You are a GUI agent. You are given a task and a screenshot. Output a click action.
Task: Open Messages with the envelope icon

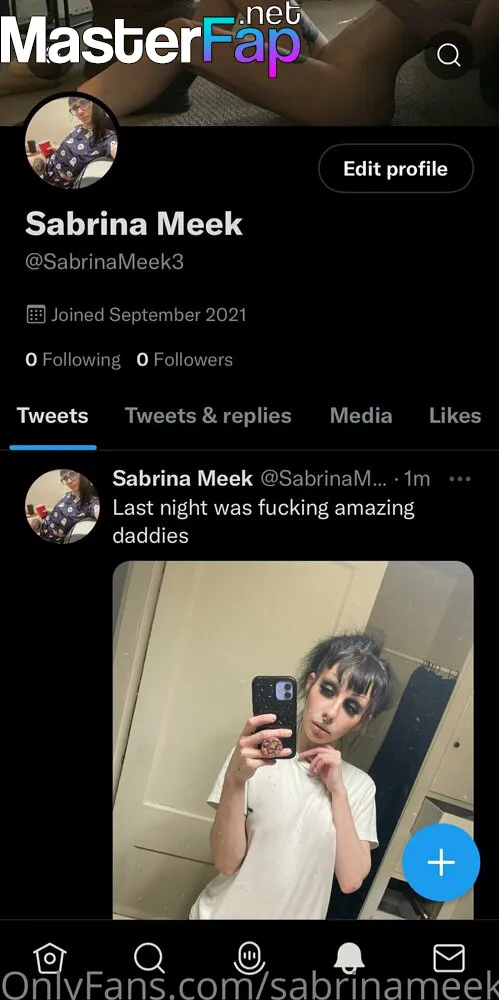pos(449,957)
